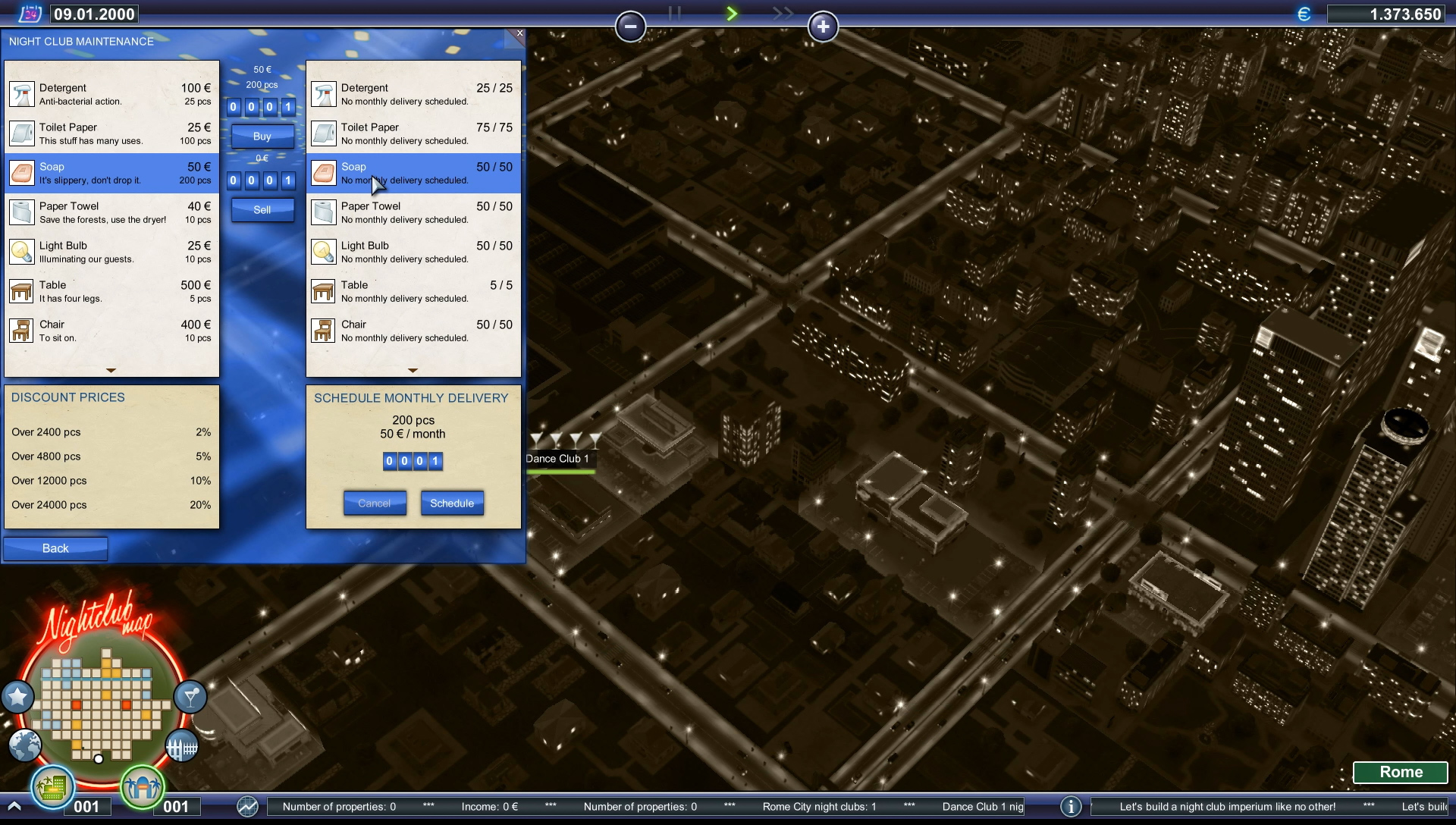Screen dimensions: 1456x825
Task: Return with the Back button
Action: (x=55, y=548)
